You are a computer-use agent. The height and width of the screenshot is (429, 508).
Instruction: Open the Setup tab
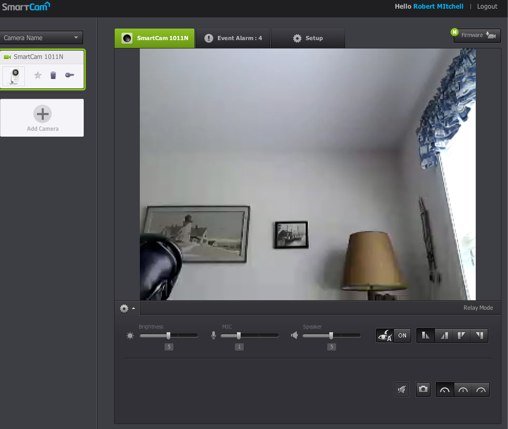click(308, 38)
